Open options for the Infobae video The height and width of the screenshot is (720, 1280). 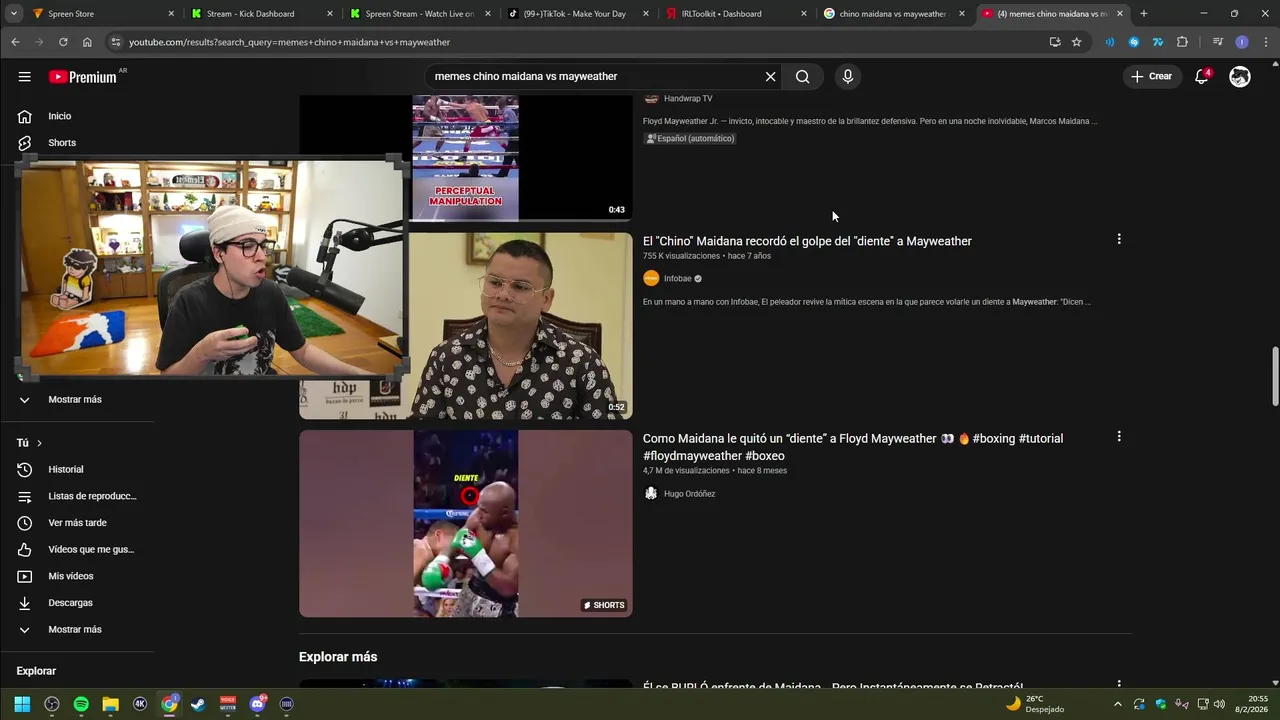1119,239
